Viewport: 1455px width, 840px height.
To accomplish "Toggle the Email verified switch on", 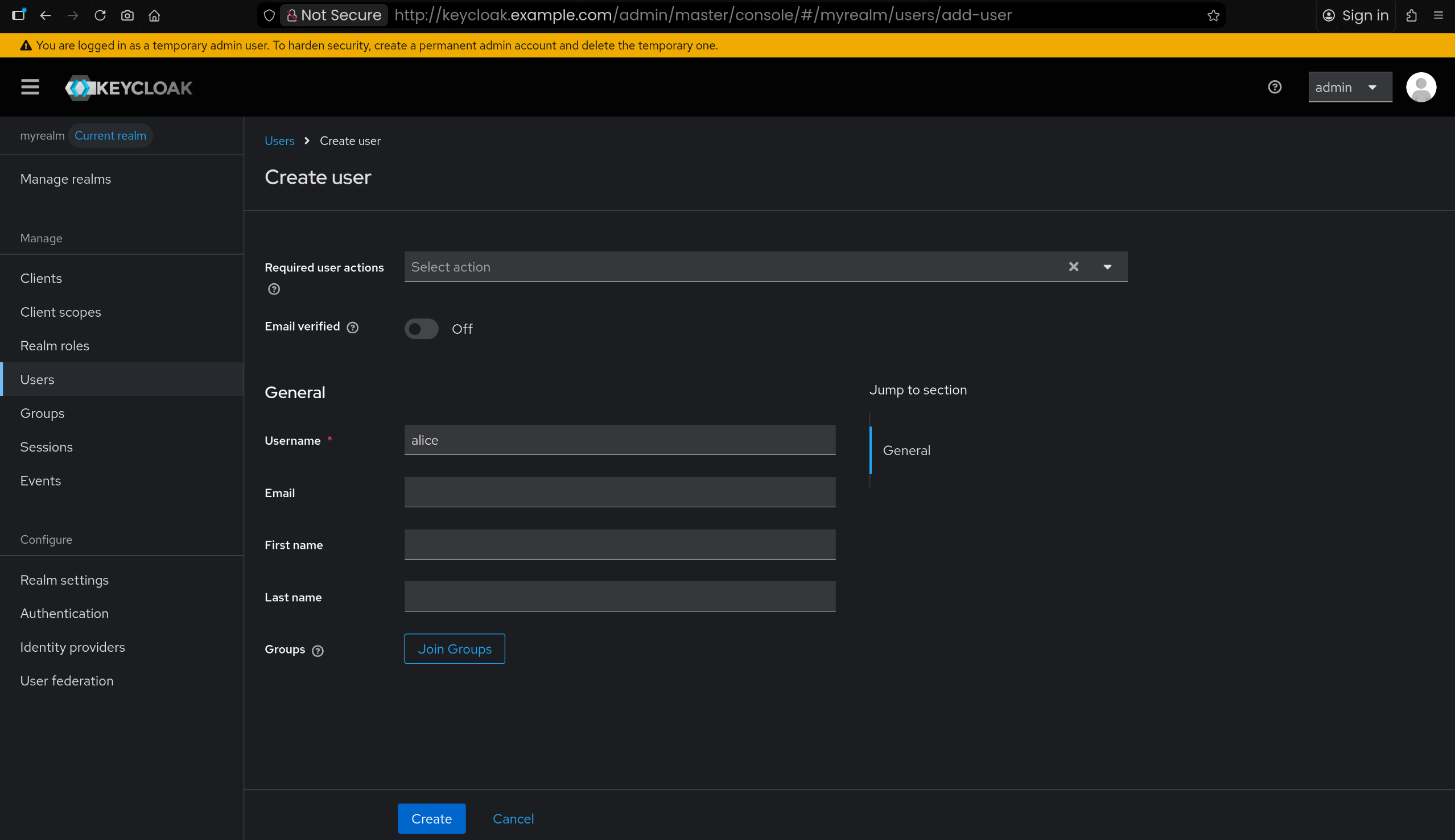I will point(421,329).
